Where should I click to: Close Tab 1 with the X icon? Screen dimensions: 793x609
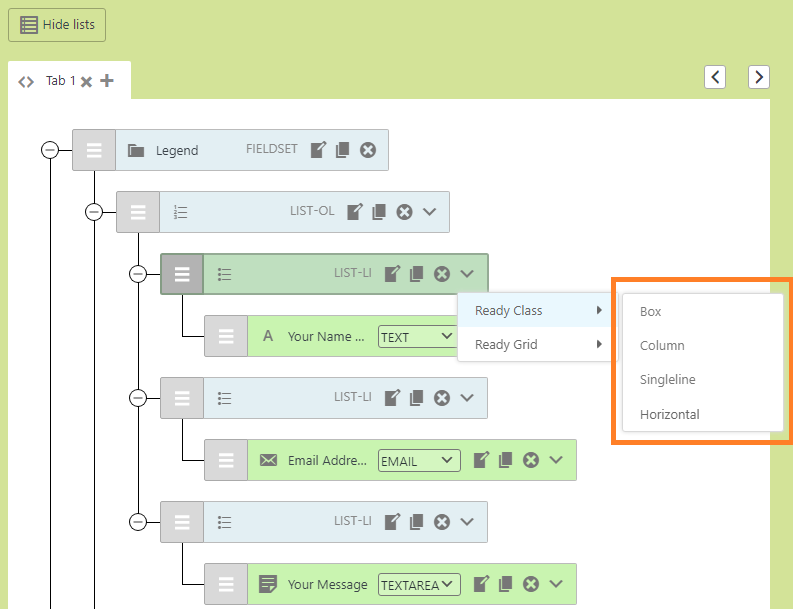pos(87,82)
